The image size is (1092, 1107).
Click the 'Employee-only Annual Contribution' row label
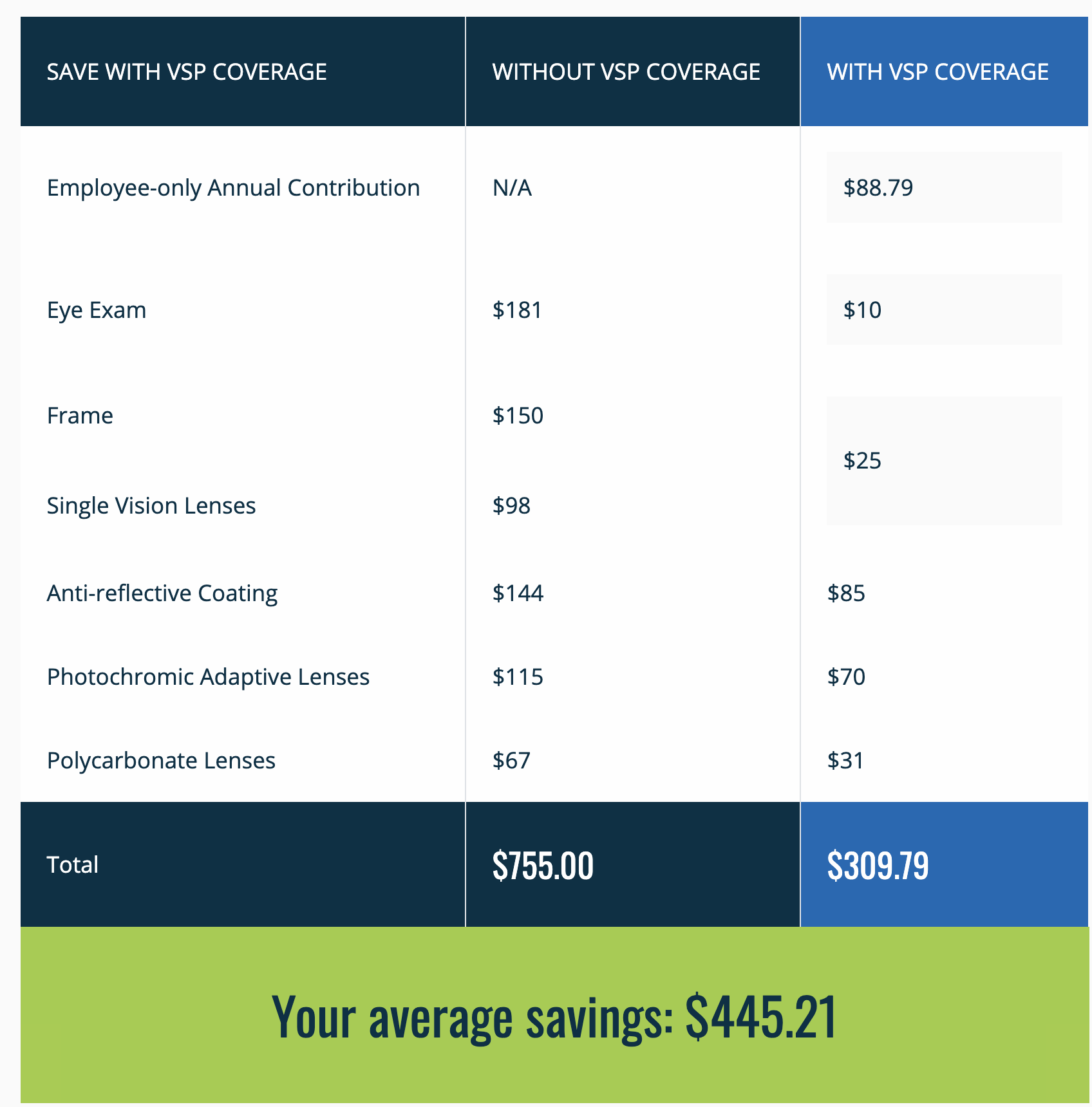pyautogui.click(x=233, y=188)
